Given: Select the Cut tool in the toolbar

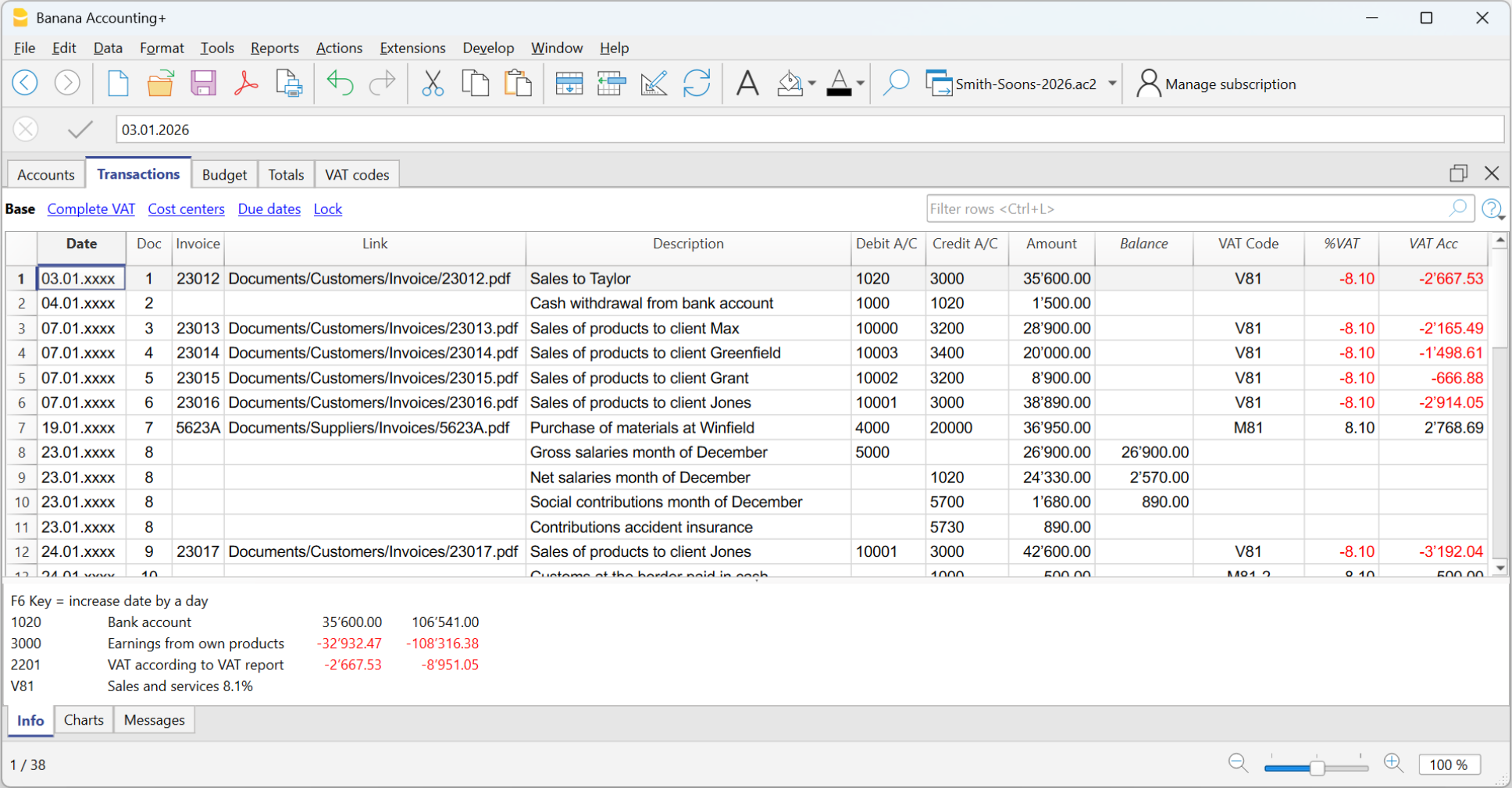Looking at the screenshot, I should pos(433,83).
